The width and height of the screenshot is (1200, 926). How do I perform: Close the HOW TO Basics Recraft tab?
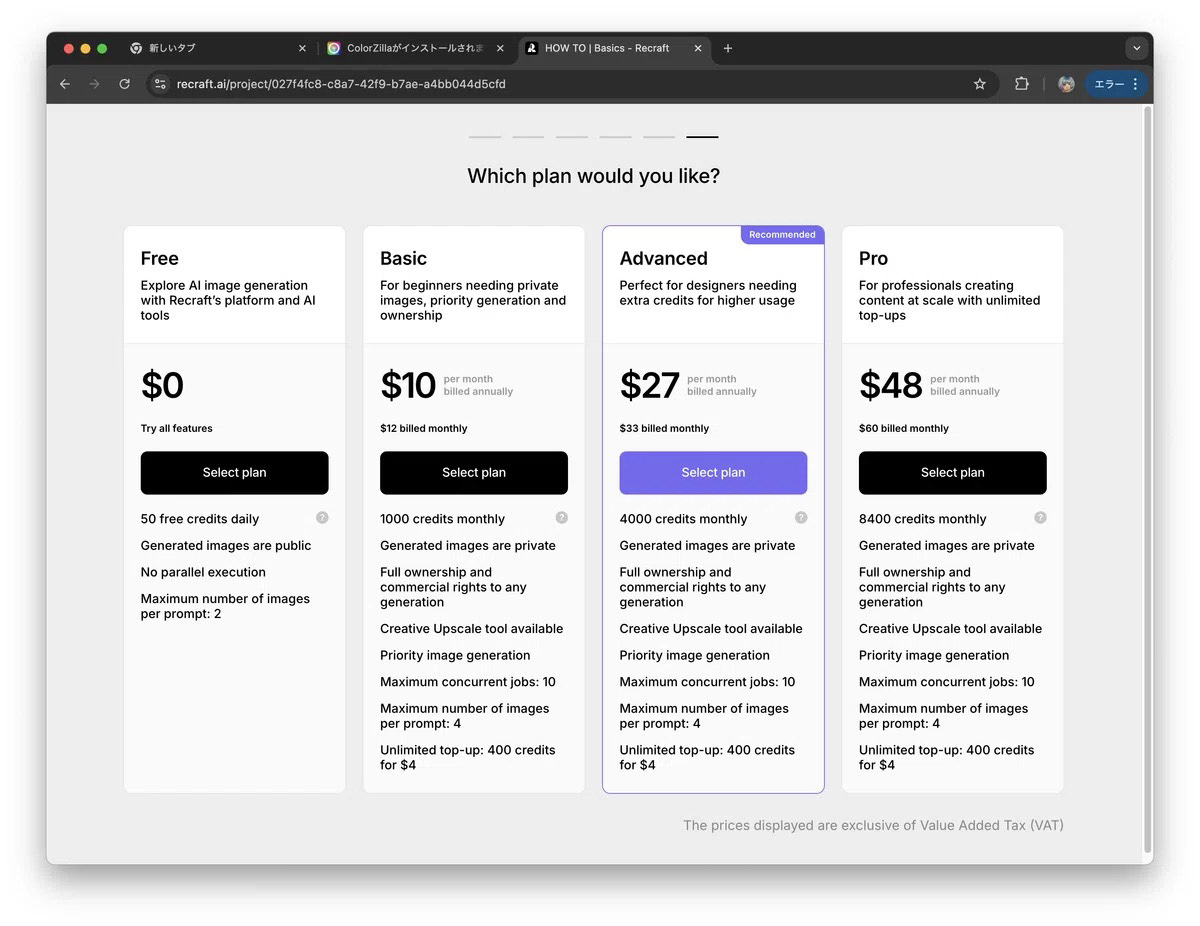[x=698, y=48]
